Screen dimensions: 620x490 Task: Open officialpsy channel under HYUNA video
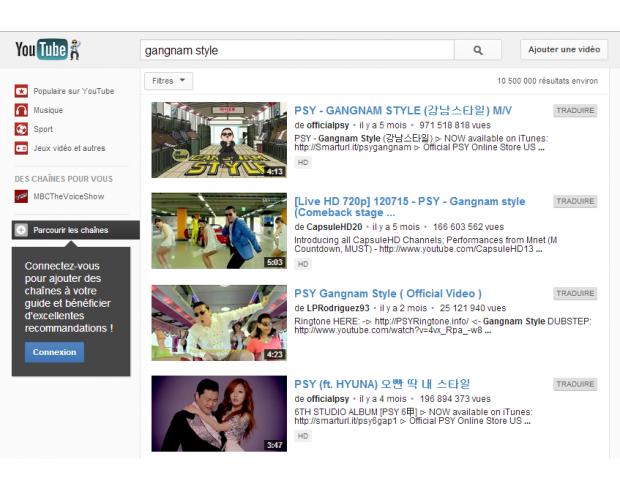[x=328, y=399]
